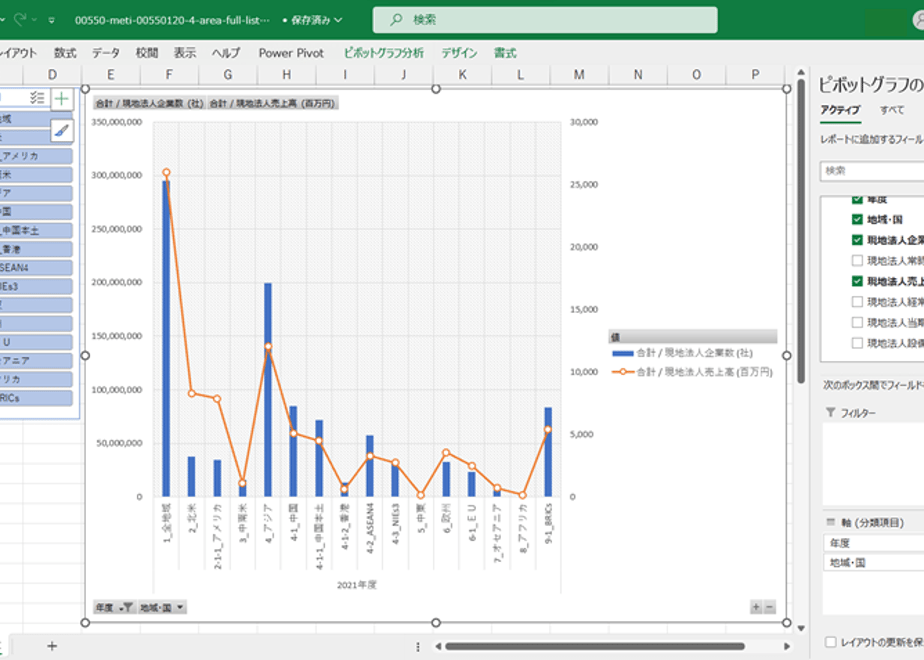The height and width of the screenshot is (660, 924).
Task: Click the field list 検索 input
Action: [x=872, y=171]
